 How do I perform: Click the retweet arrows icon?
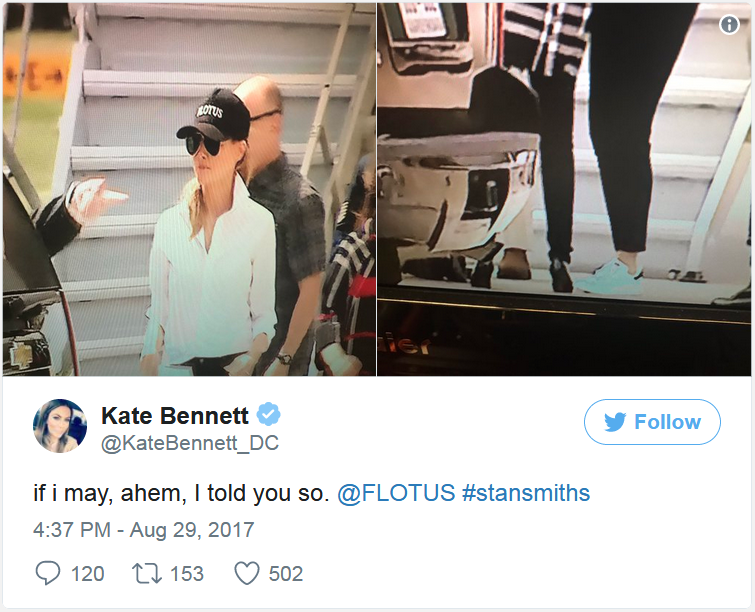tap(147, 573)
